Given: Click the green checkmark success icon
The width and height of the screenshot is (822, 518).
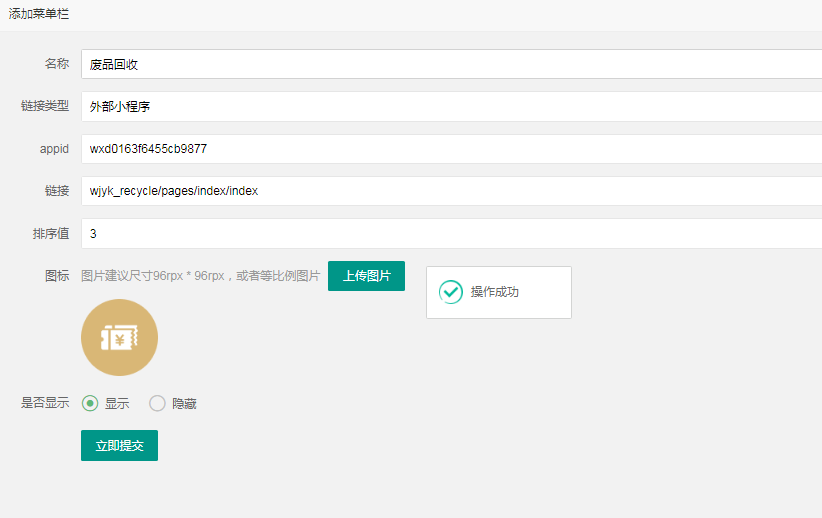Looking at the screenshot, I should [x=451, y=292].
